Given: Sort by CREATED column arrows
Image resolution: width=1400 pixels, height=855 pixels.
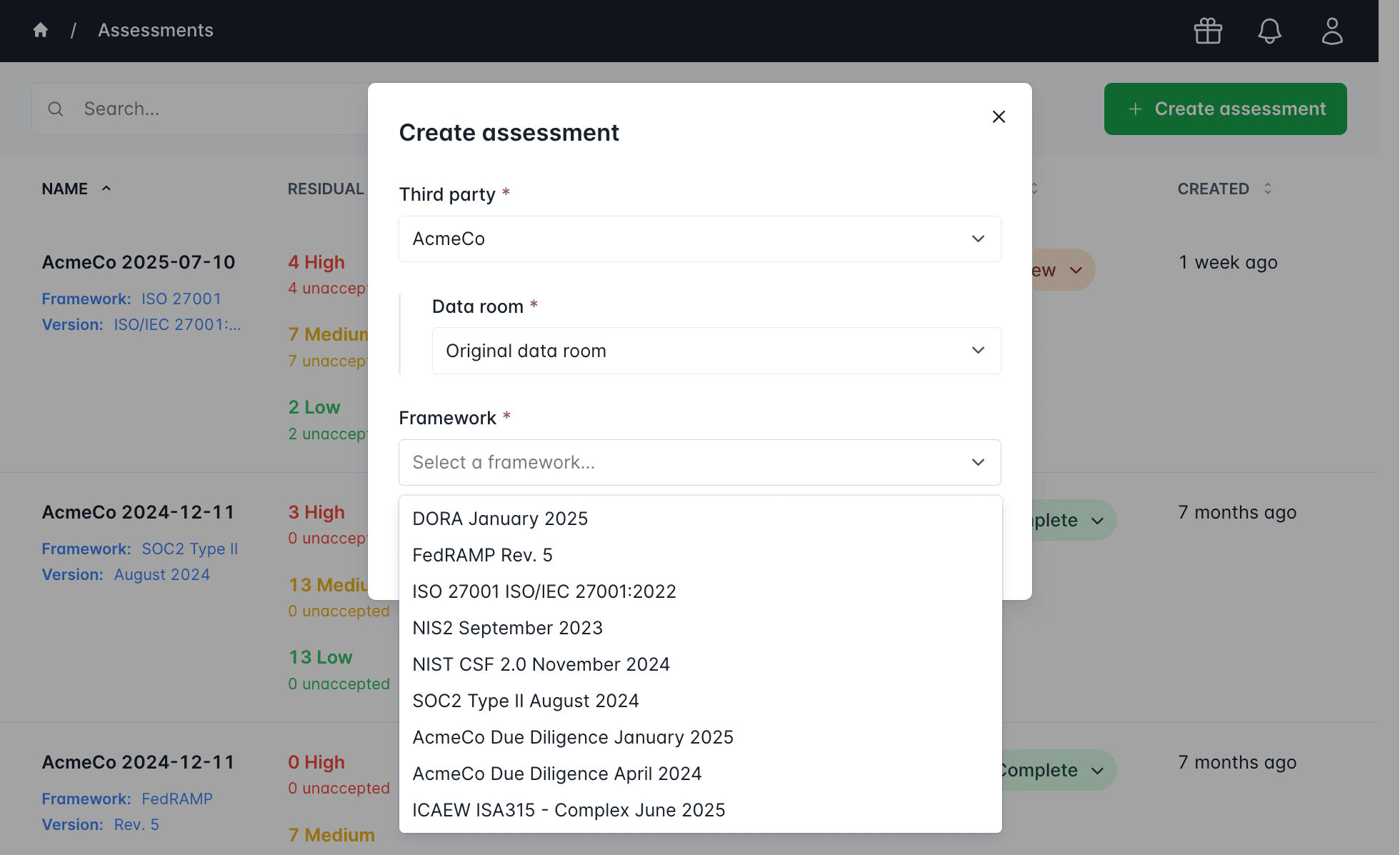Looking at the screenshot, I should tap(1268, 189).
